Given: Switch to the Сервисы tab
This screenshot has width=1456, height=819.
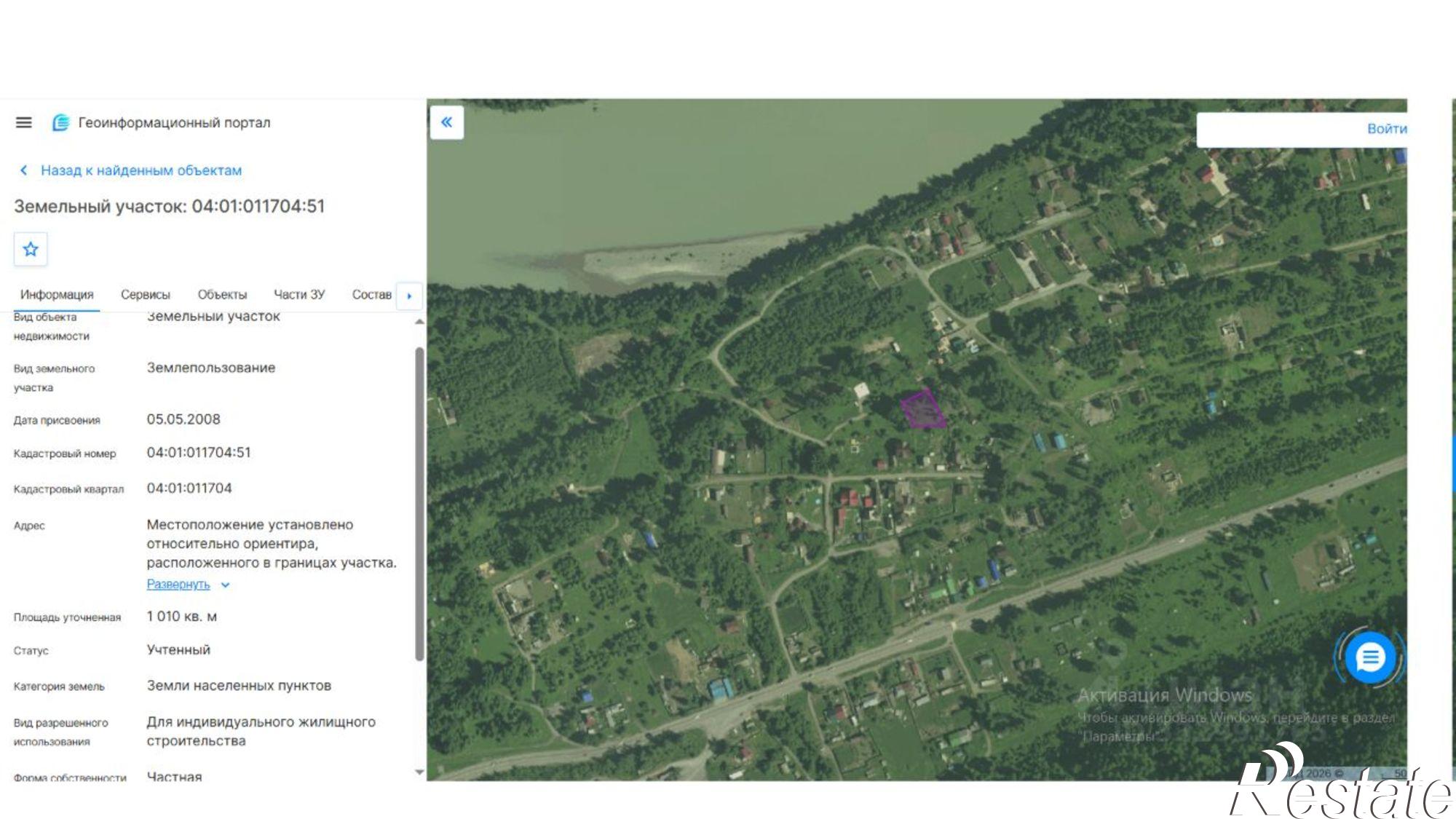Looking at the screenshot, I should (x=146, y=295).
